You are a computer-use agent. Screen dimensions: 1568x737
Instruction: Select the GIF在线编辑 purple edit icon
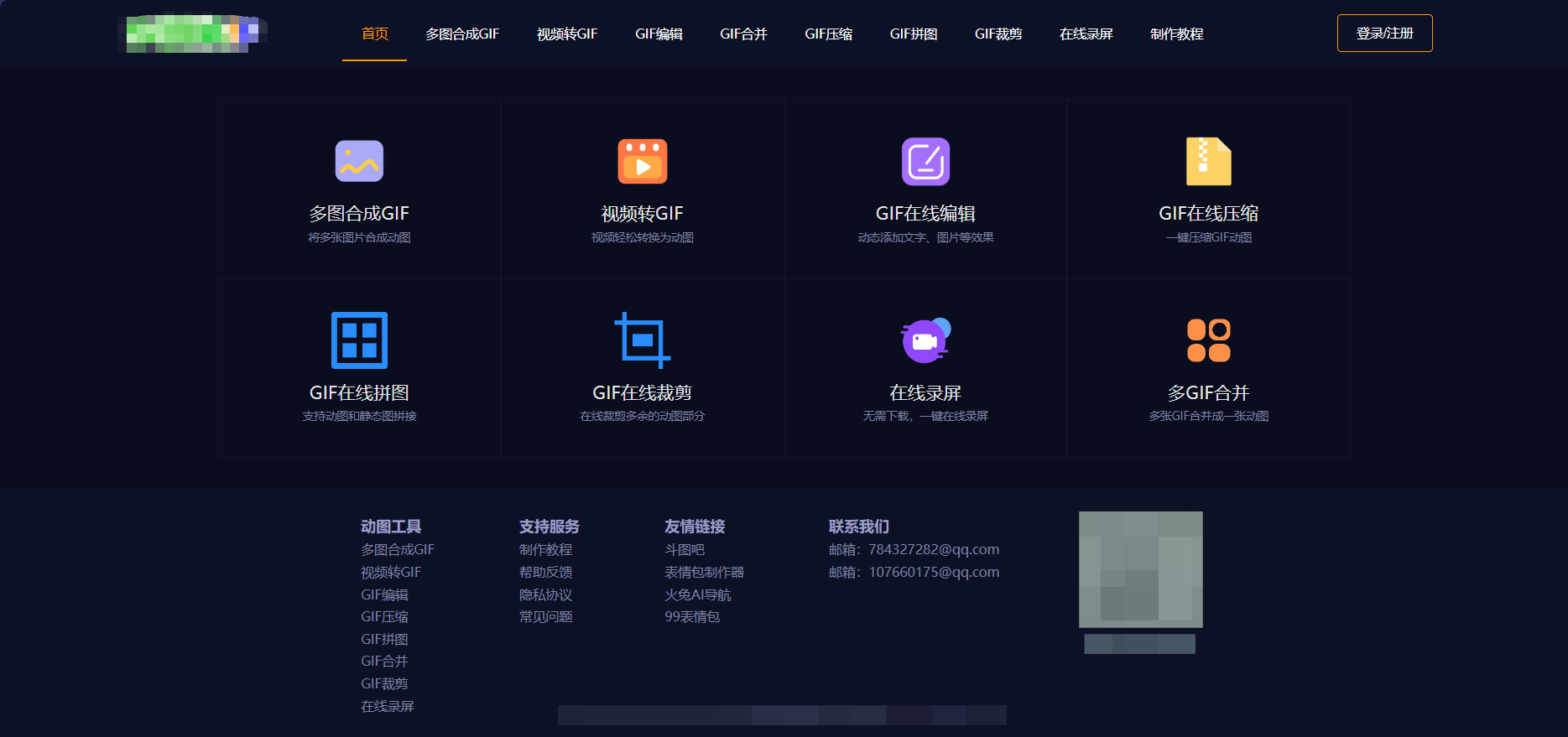[x=925, y=161]
